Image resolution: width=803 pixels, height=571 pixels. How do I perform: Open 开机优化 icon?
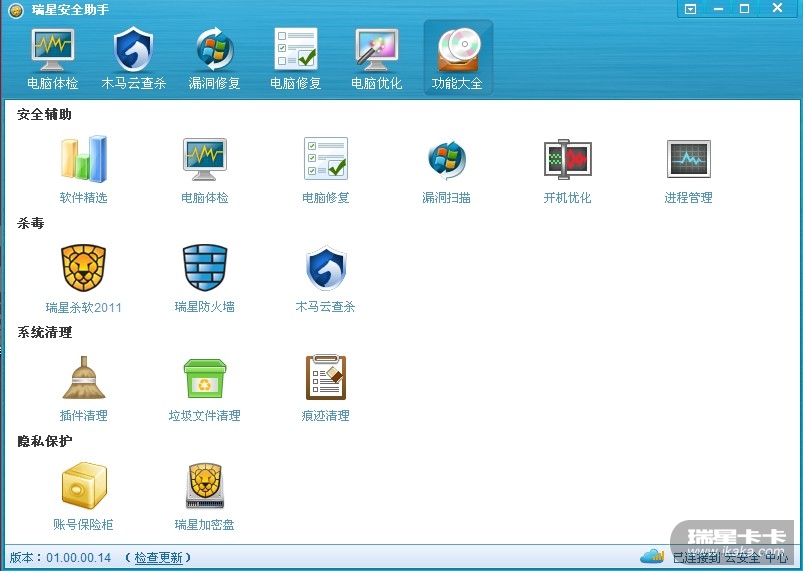pos(567,159)
